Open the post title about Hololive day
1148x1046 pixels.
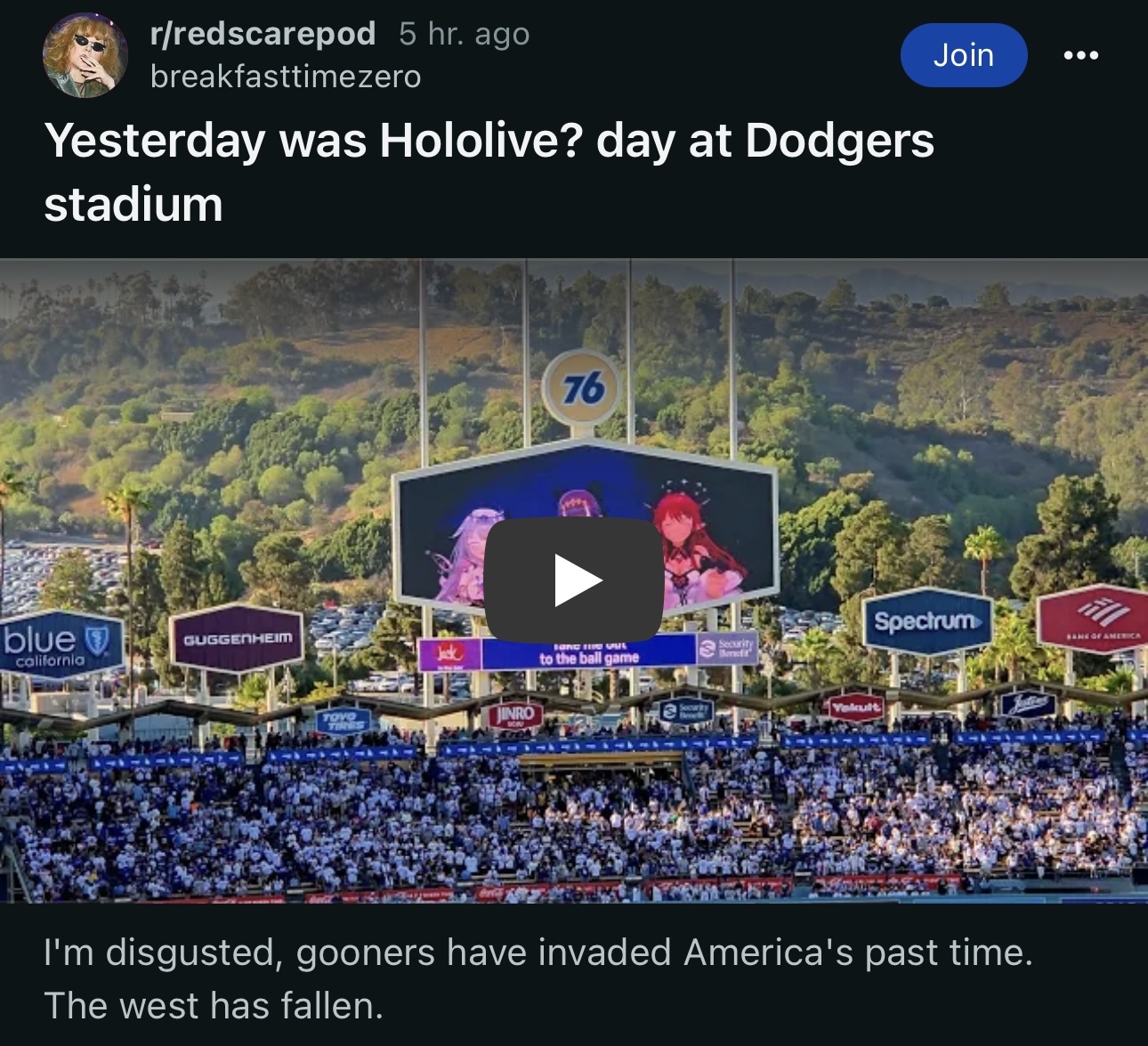(x=489, y=172)
